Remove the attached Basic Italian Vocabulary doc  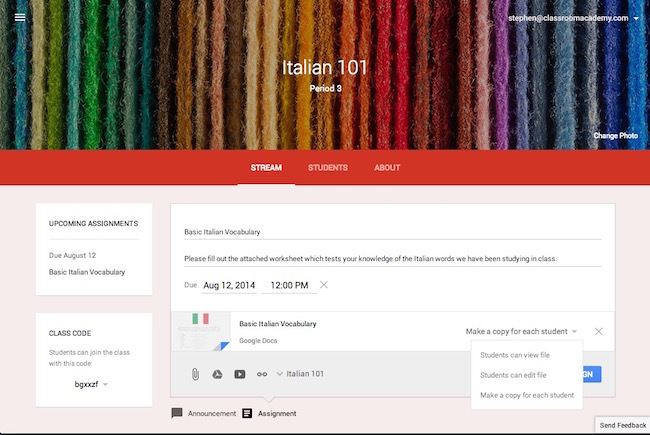click(599, 331)
